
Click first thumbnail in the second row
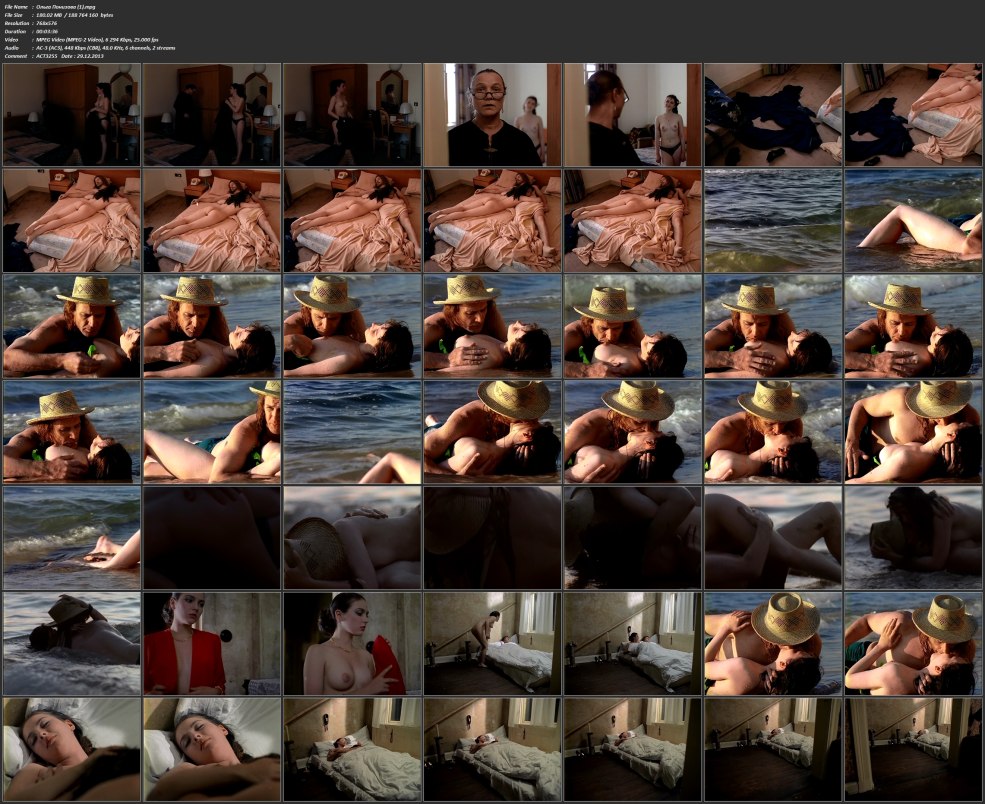pos(71,220)
